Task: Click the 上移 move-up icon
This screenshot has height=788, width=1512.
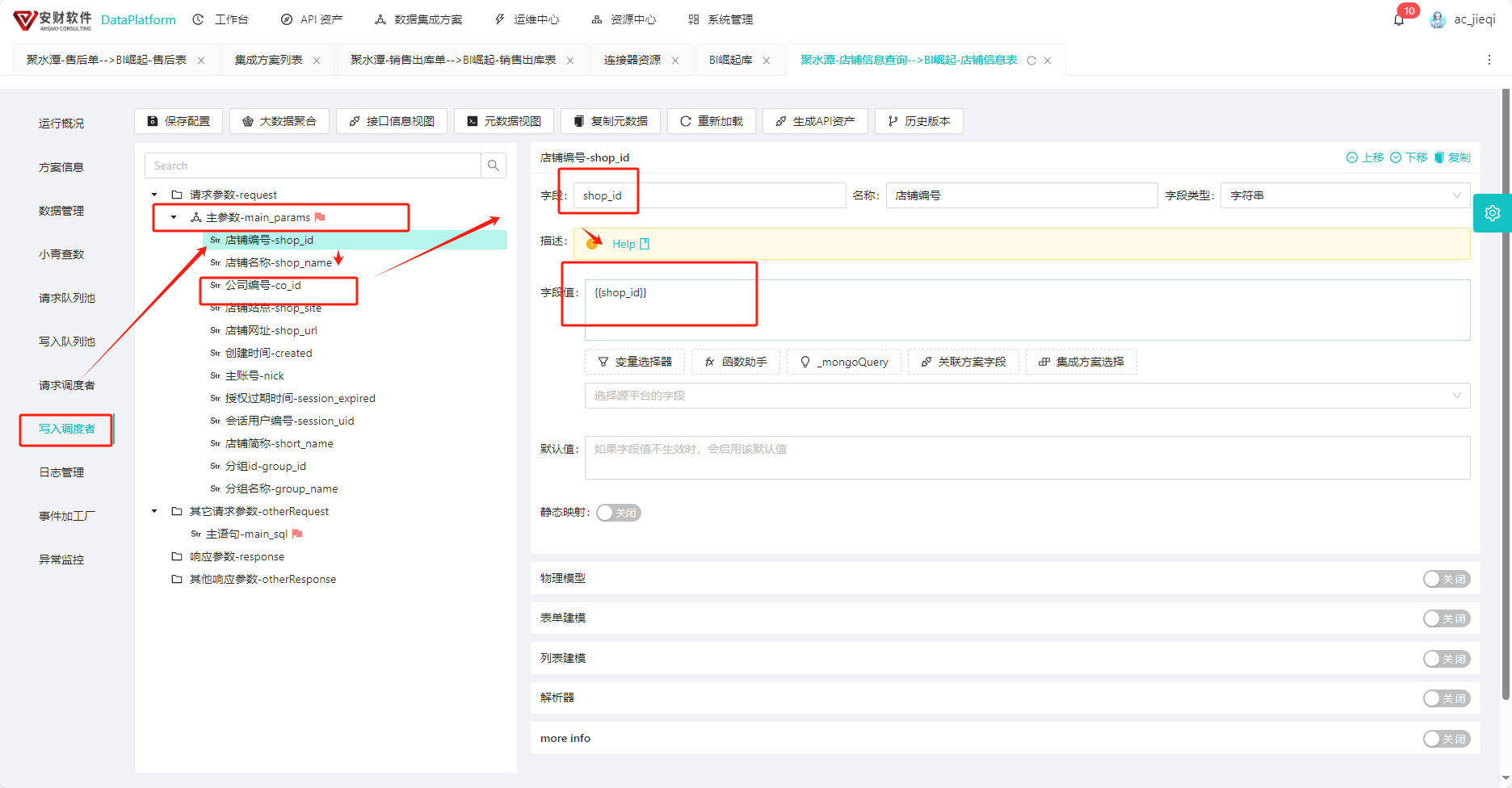Action: (x=1352, y=157)
